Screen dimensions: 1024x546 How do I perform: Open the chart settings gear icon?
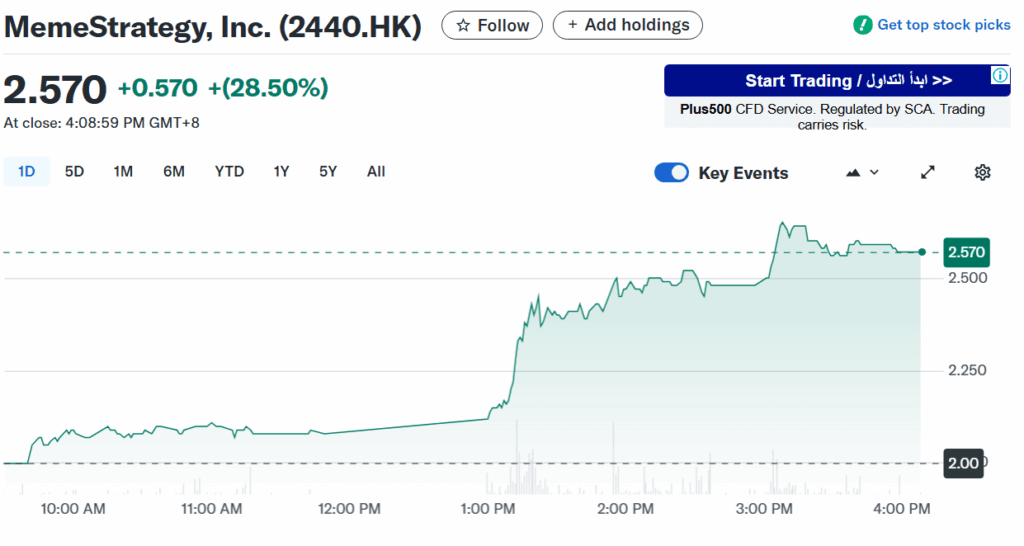pyautogui.click(x=982, y=172)
